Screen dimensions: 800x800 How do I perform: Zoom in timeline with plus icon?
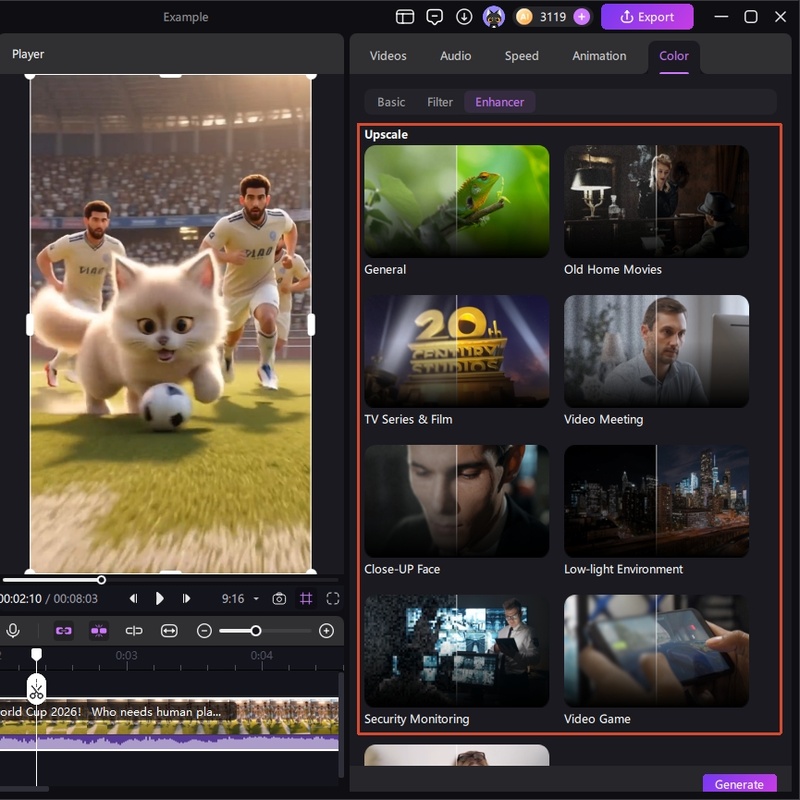326,631
